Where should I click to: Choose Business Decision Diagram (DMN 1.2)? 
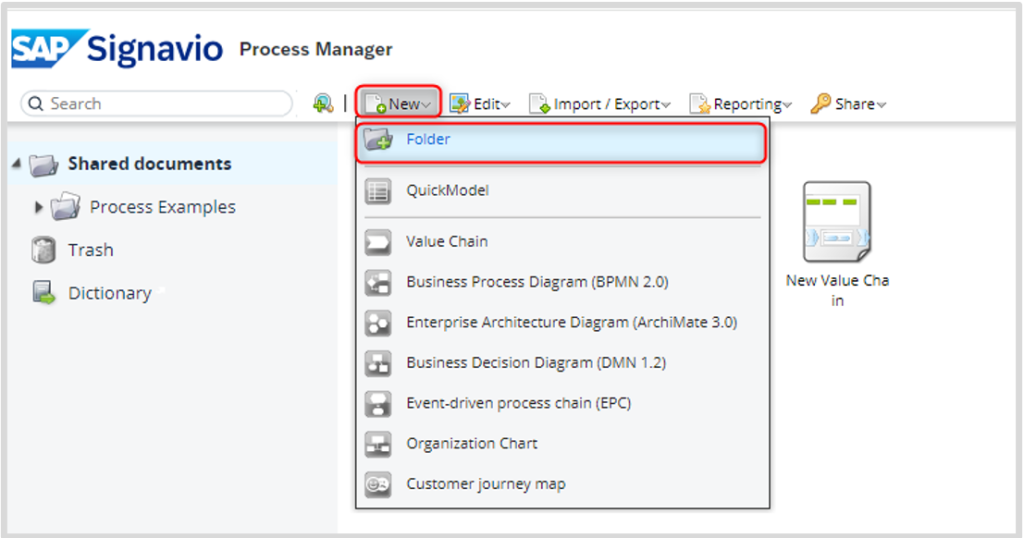[562, 363]
